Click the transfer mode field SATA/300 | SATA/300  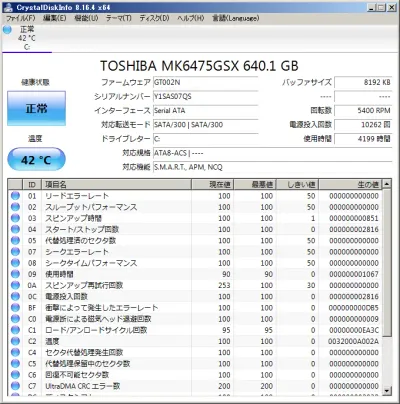(205, 125)
